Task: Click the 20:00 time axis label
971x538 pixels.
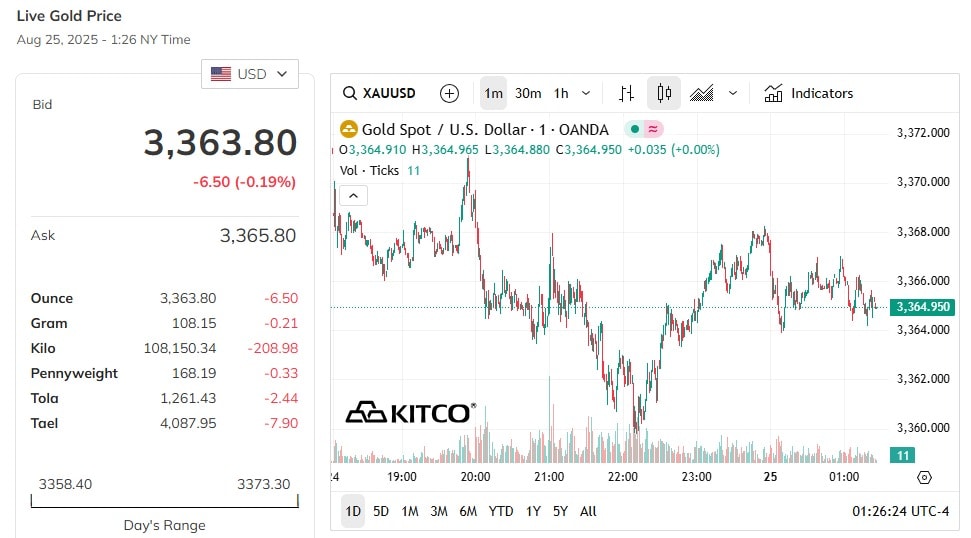Action: [475, 477]
